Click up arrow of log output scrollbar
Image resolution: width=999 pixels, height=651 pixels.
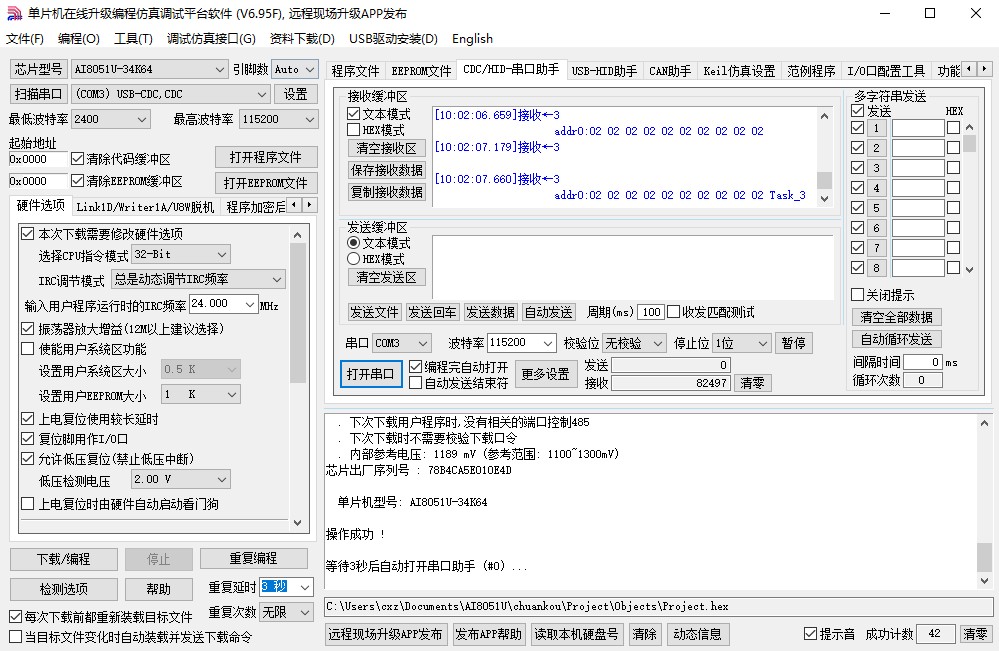[x=984, y=423]
